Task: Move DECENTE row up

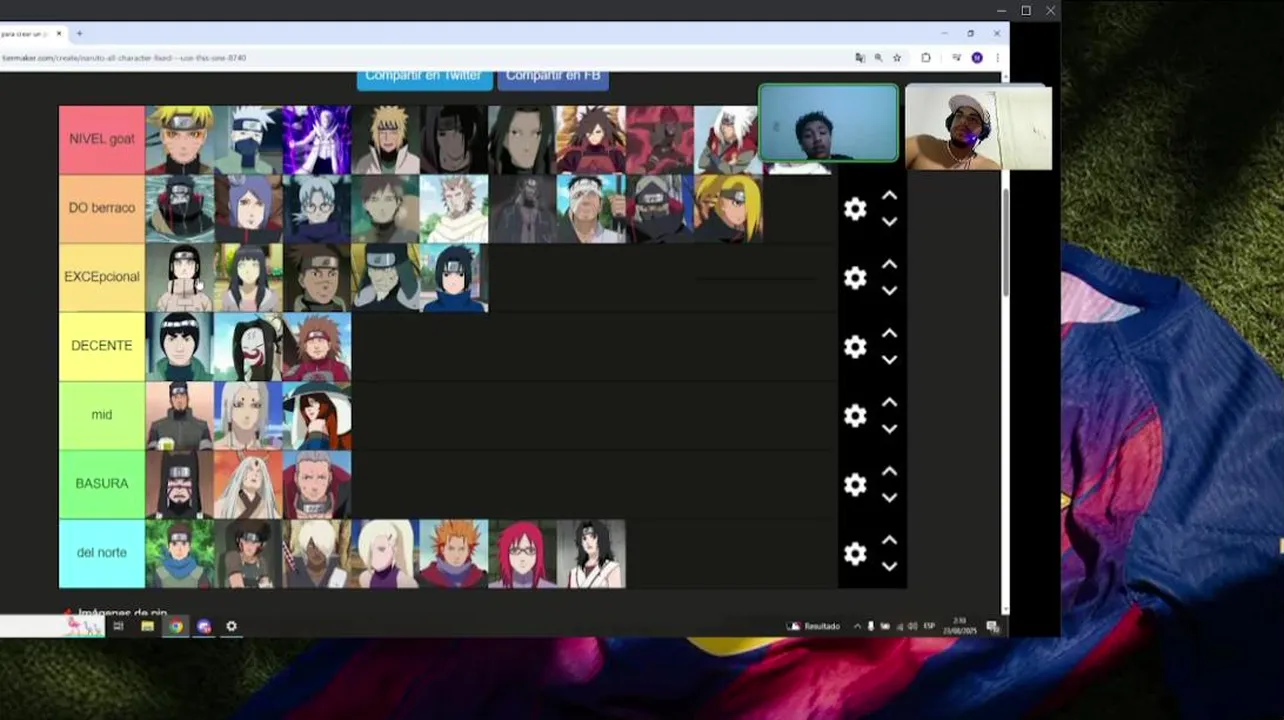Action: pyautogui.click(x=889, y=334)
